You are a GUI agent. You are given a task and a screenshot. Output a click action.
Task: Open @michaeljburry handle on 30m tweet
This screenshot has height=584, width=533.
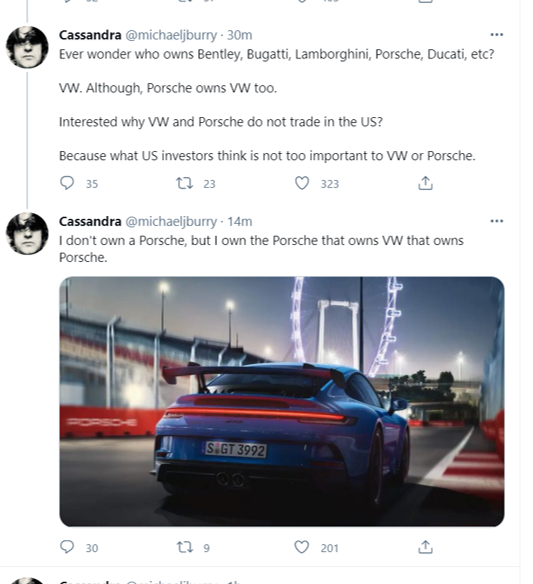point(171,35)
